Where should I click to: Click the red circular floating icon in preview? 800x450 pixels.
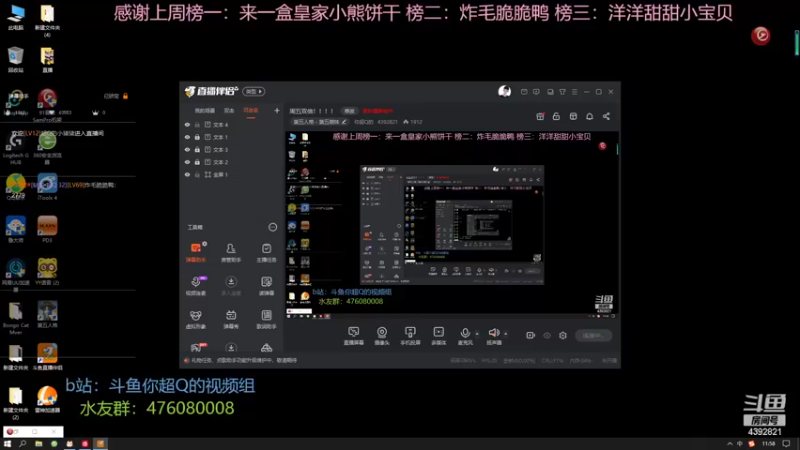602,146
